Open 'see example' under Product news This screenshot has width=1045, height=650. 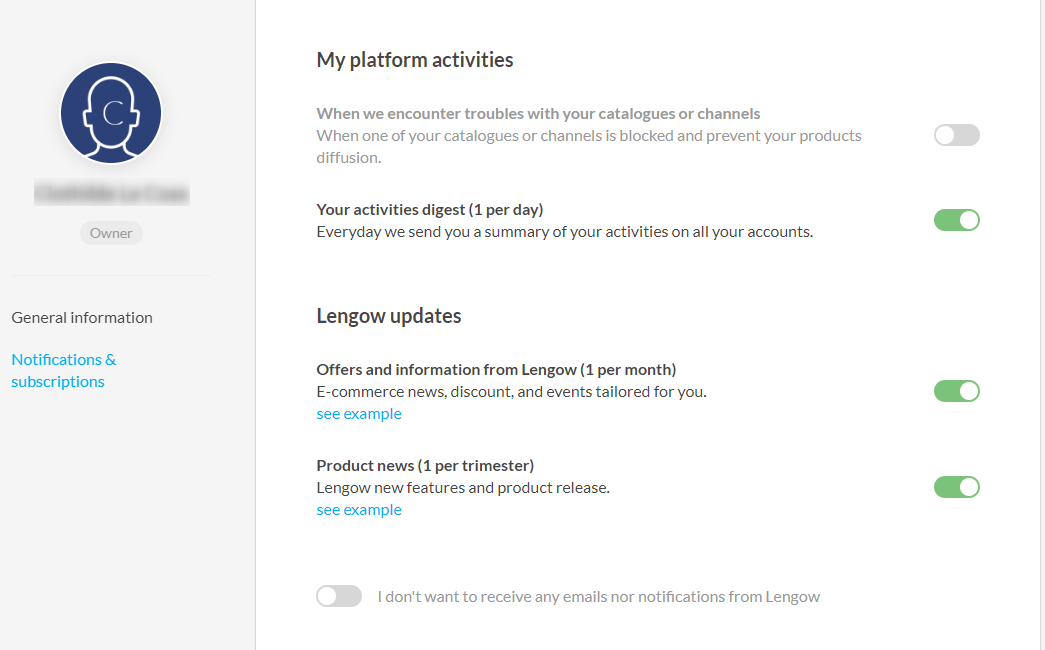(359, 510)
